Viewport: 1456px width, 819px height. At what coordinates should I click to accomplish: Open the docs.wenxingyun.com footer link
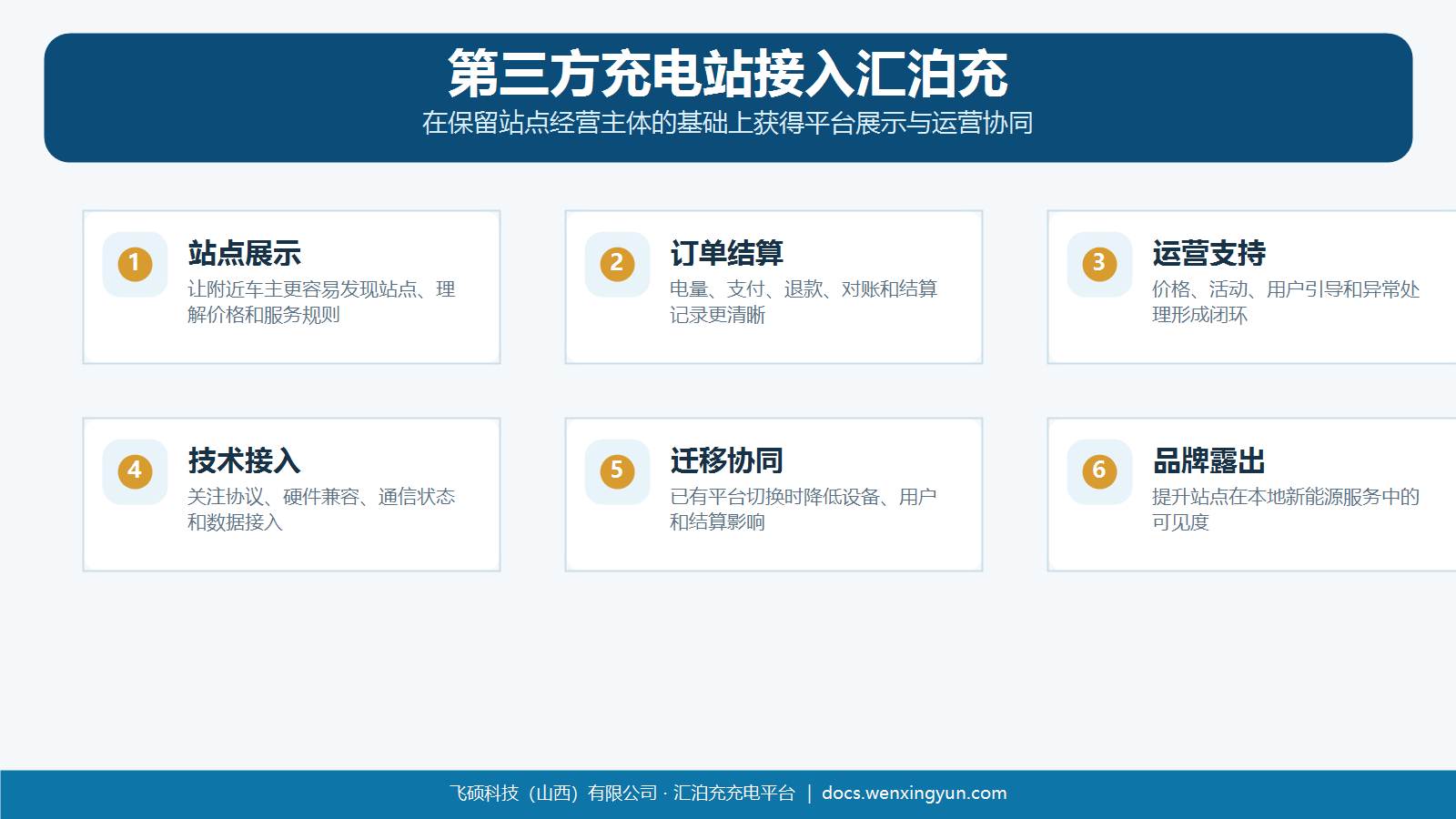point(915,793)
